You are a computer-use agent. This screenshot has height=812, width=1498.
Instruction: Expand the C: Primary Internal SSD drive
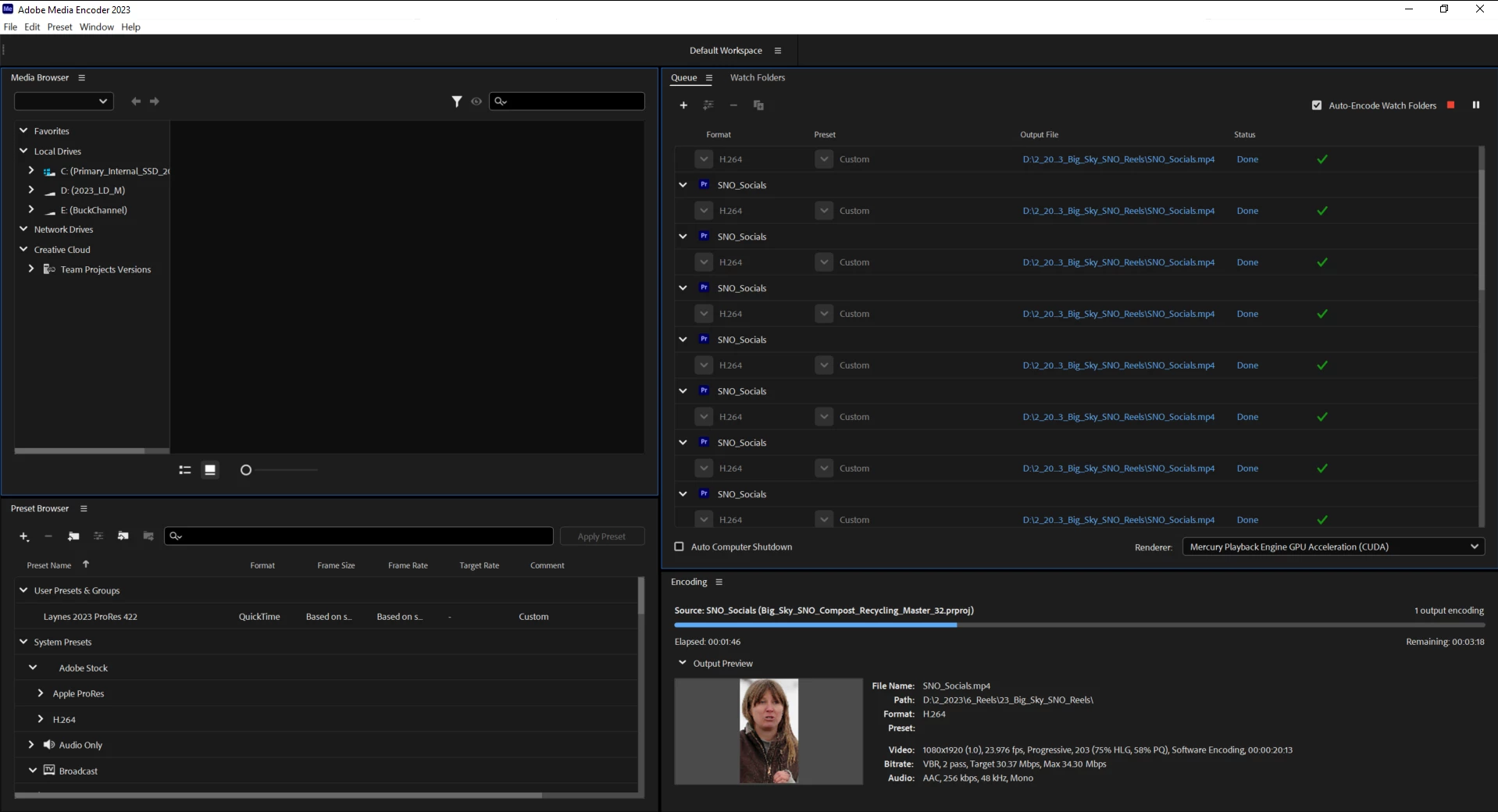point(31,170)
